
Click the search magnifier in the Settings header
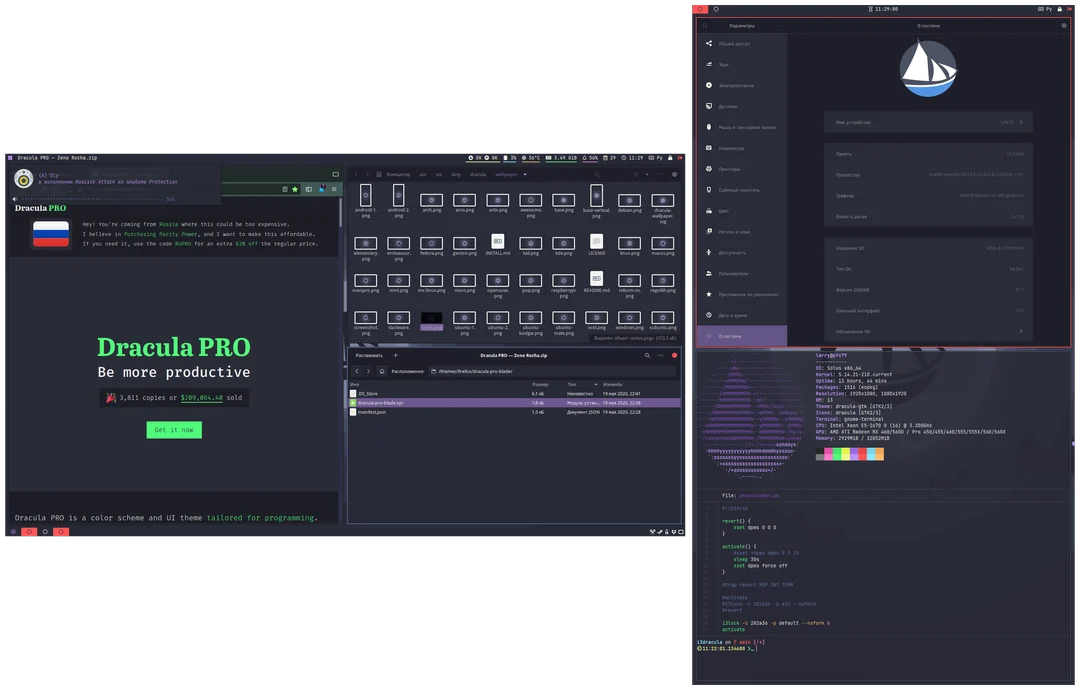pyautogui.click(x=703, y=24)
